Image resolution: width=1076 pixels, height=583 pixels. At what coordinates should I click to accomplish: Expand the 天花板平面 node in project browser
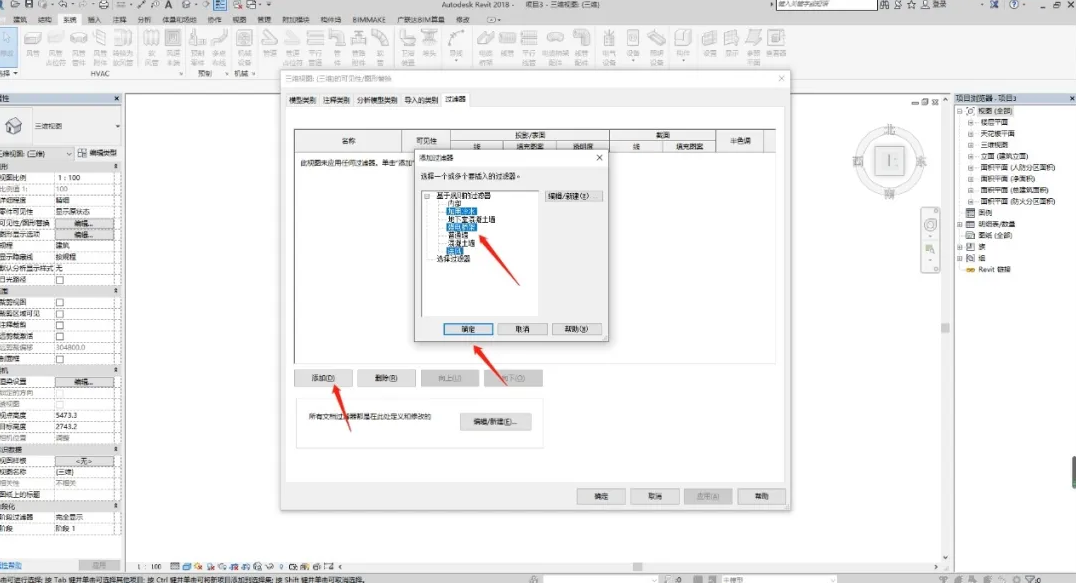point(970,134)
